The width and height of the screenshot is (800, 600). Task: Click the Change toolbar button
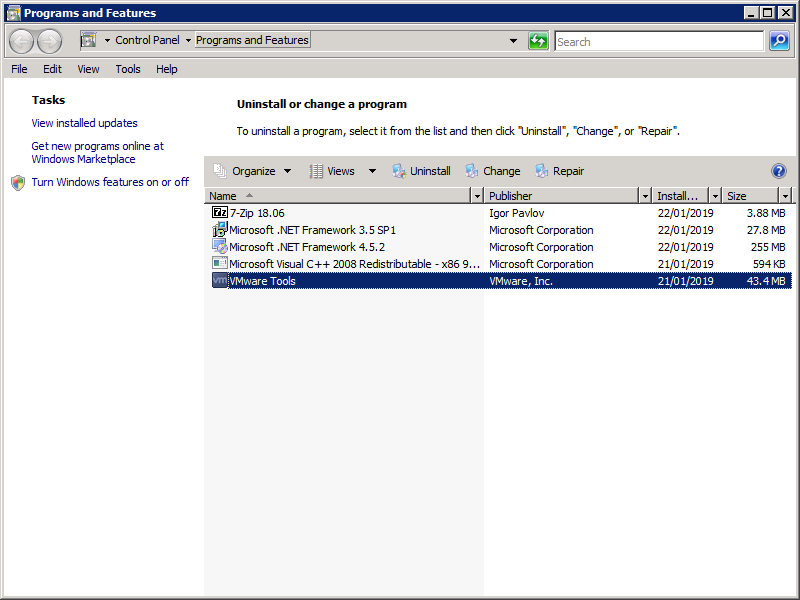tap(493, 171)
